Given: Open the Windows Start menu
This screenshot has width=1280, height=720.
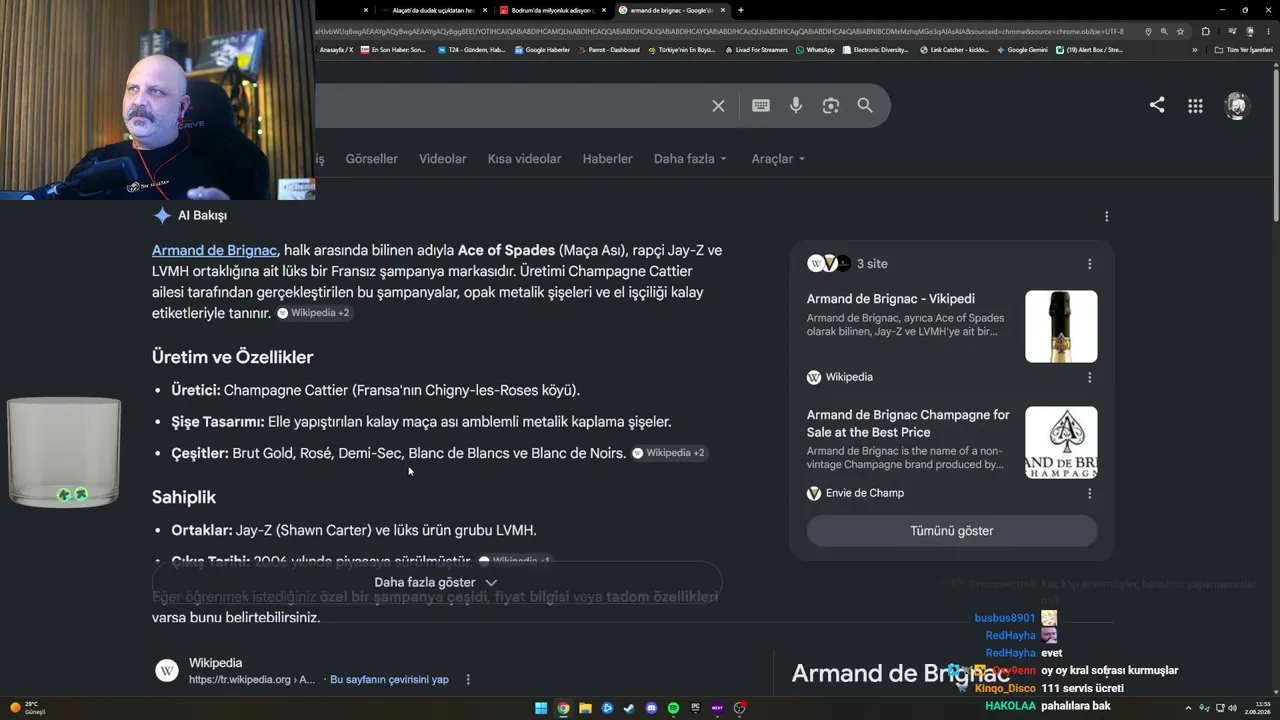Looking at the screenshot, I should click(541, 708).
